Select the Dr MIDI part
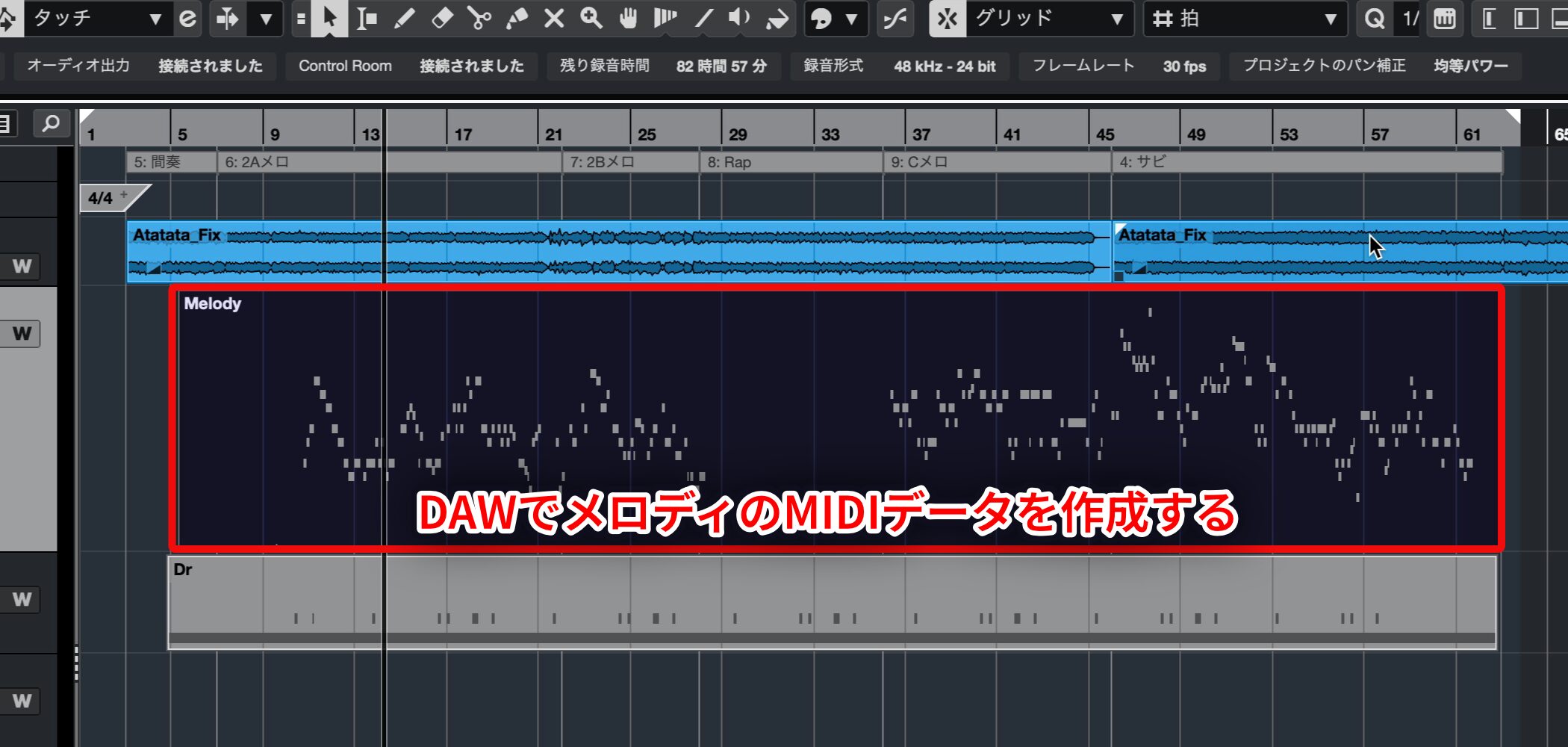The image size is (1568, 747). (x=833, y=602)
